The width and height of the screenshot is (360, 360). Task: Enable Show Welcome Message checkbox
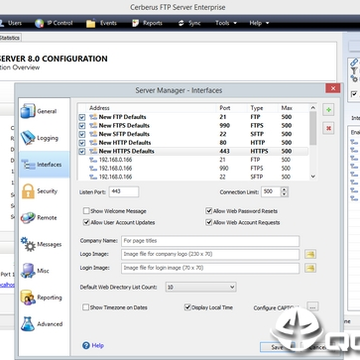click(86, 211)
